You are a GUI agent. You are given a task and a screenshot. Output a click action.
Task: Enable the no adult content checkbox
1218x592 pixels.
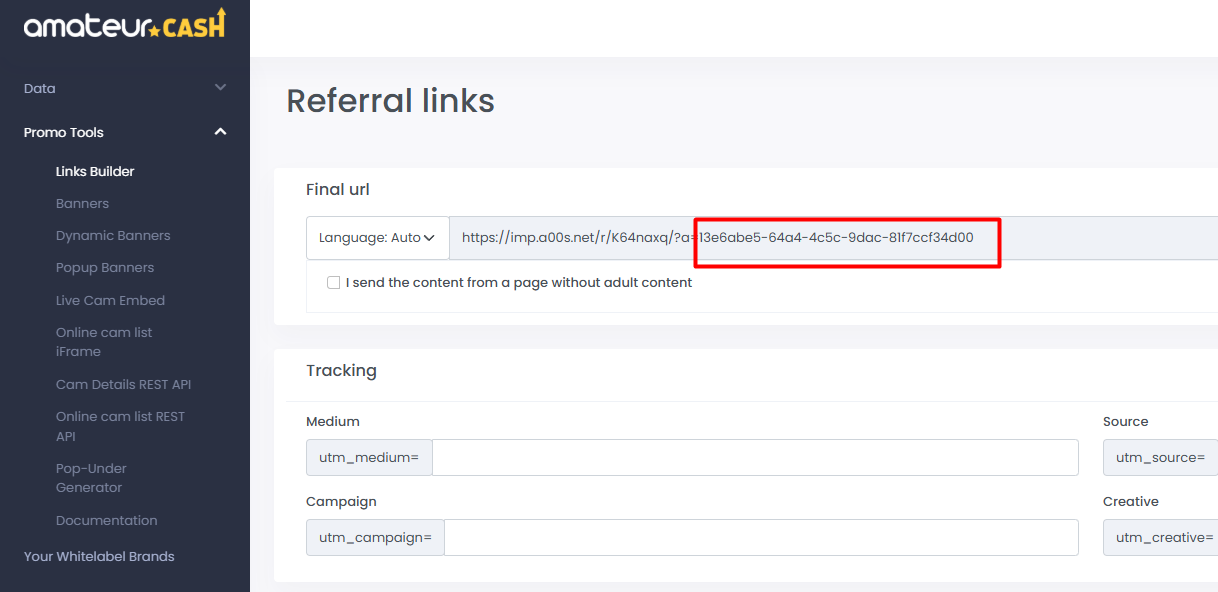coord(334,283)
